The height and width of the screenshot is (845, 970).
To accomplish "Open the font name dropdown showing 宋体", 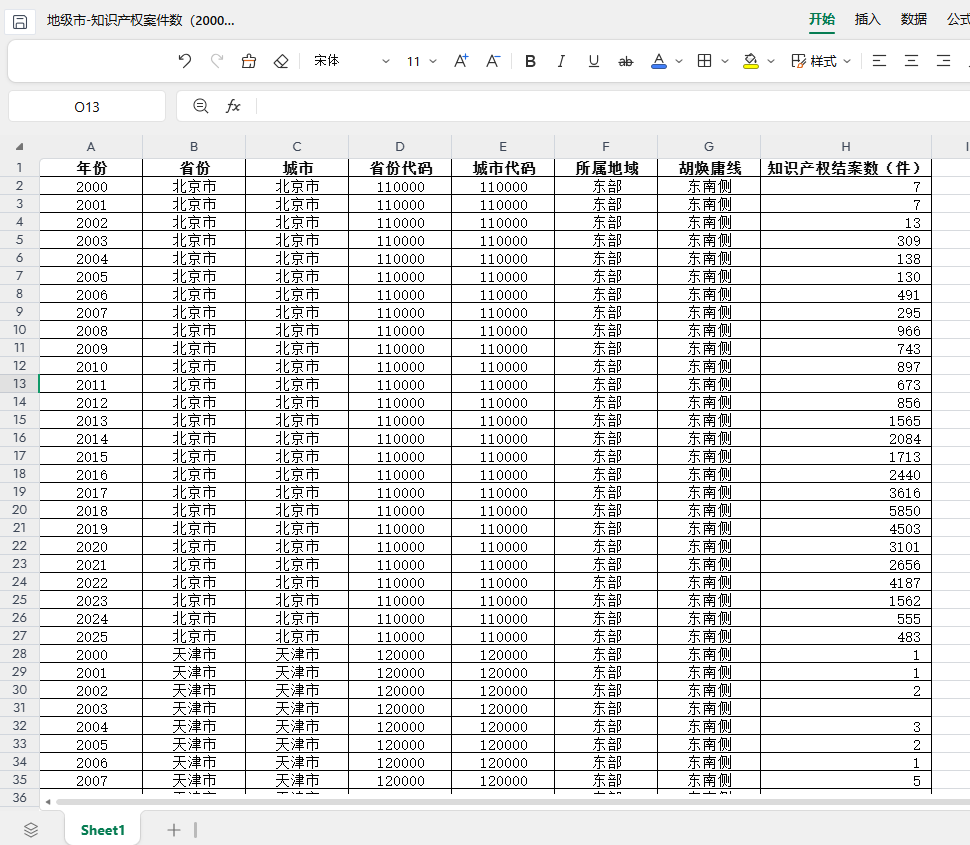I will coord(351,61).
